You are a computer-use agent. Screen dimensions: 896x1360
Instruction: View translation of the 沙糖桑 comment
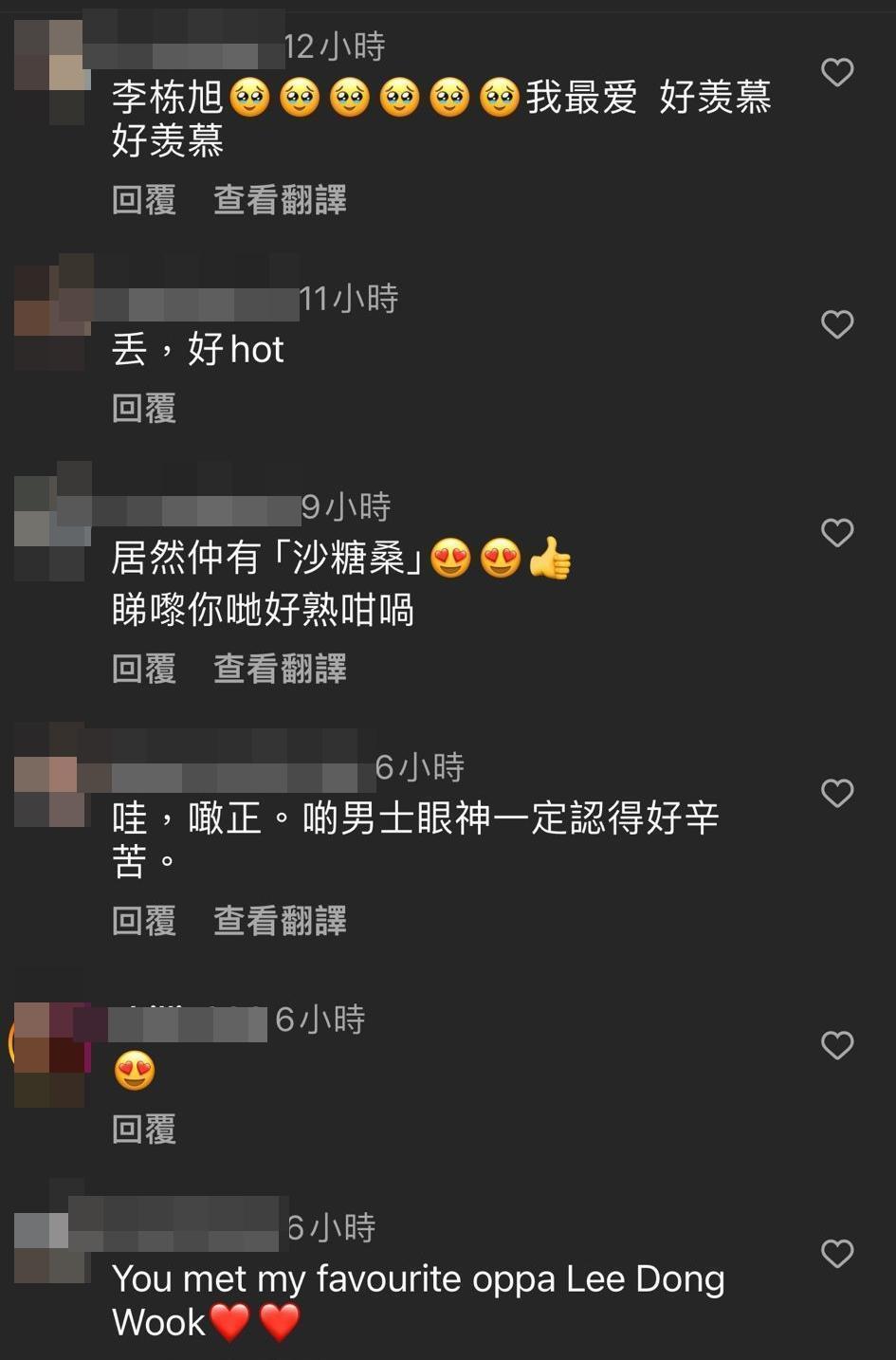point(280,669)
